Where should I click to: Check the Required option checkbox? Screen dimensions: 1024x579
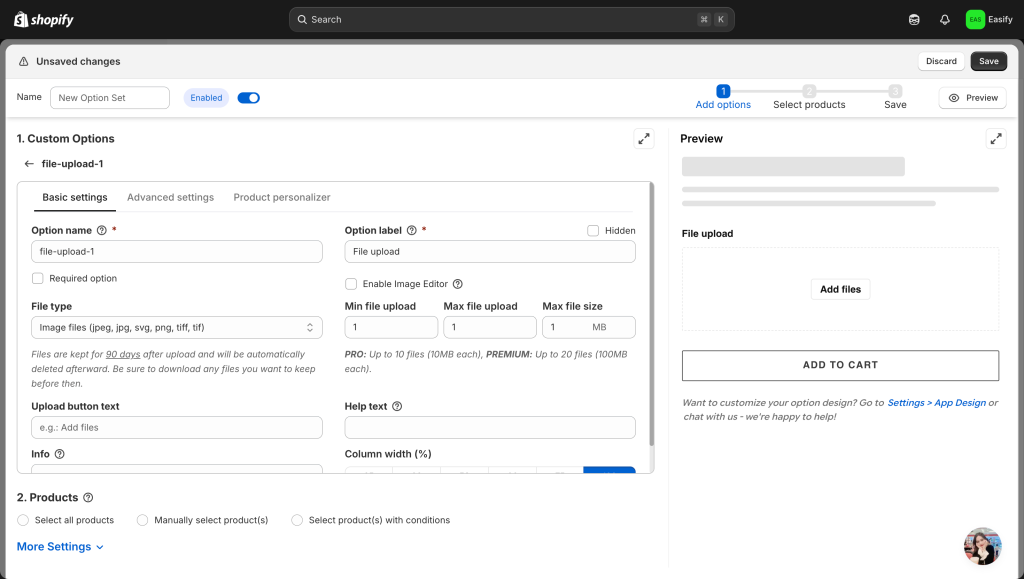tap(38, 279)
